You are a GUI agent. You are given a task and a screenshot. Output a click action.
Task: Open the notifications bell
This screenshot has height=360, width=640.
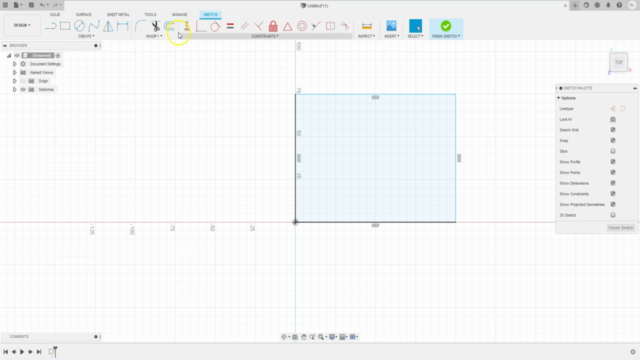click(608, 5)
